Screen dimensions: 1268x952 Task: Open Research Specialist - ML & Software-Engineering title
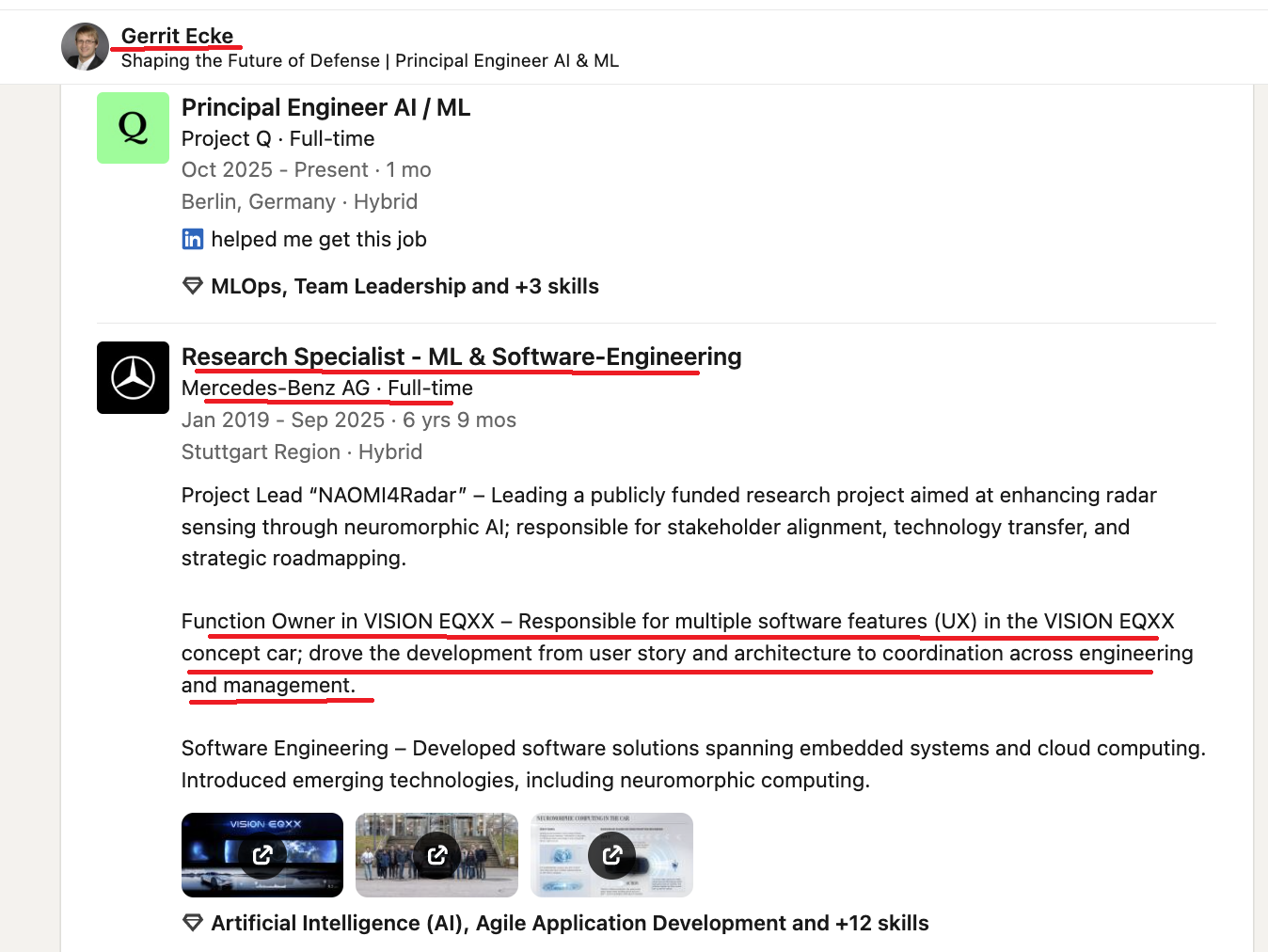pyautogui.click(x=461, y=357)
